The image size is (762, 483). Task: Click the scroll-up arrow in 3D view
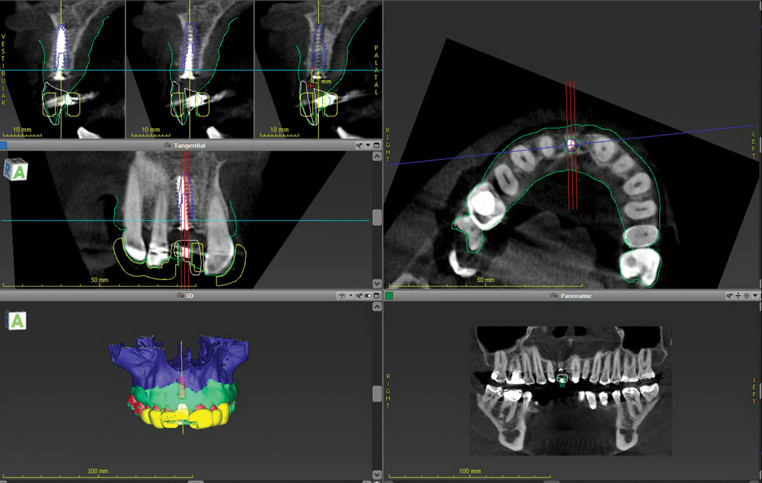[x=376, y=308]
